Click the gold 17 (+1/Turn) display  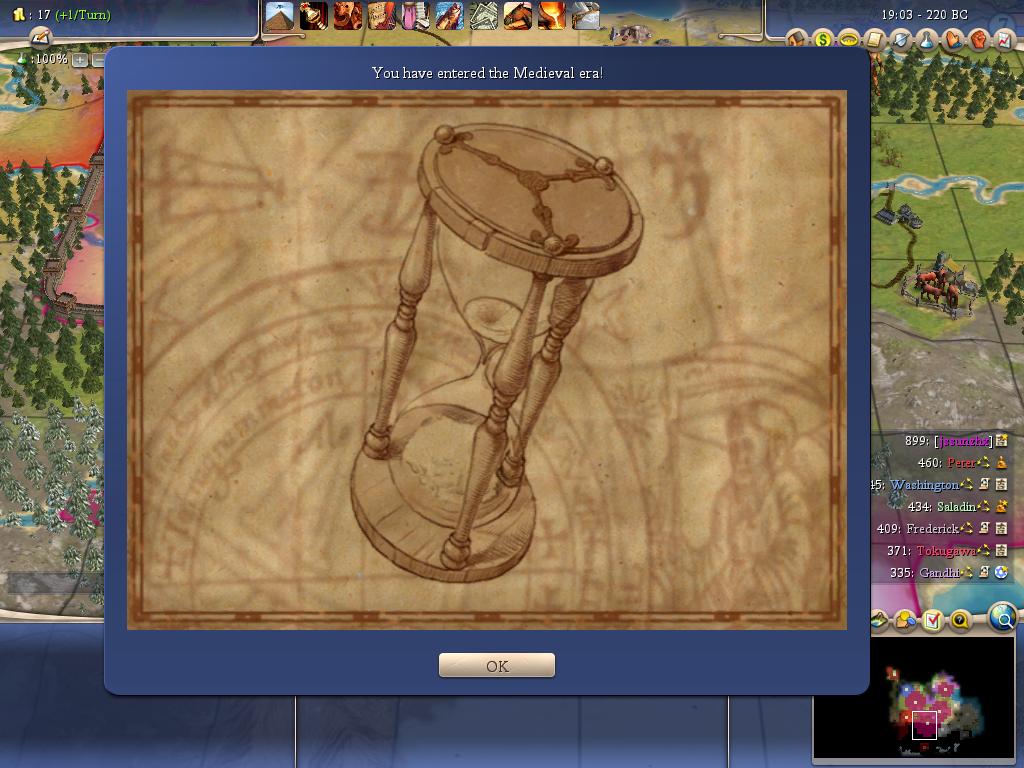coord(63,14)
